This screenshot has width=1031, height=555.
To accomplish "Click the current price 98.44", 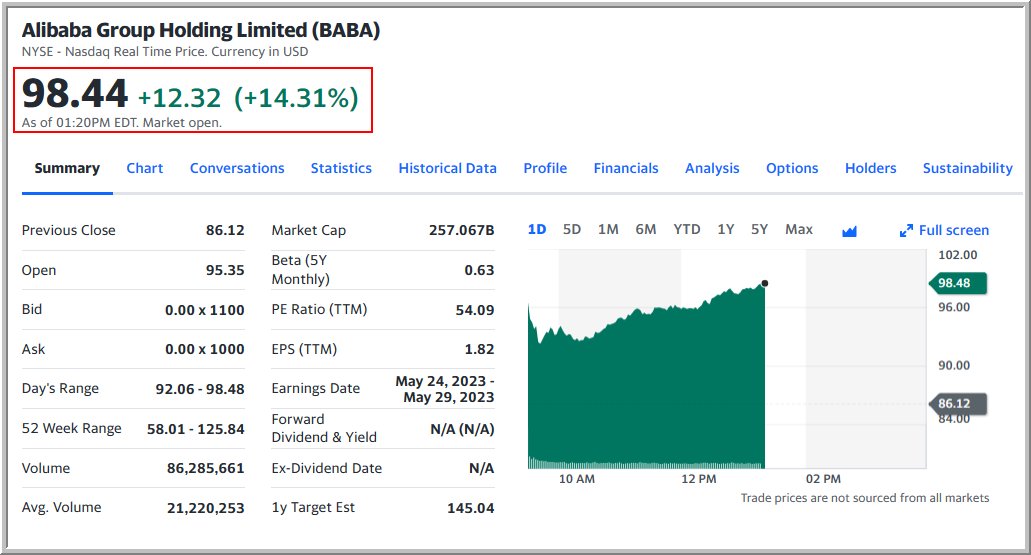I will tap(75, 93).
